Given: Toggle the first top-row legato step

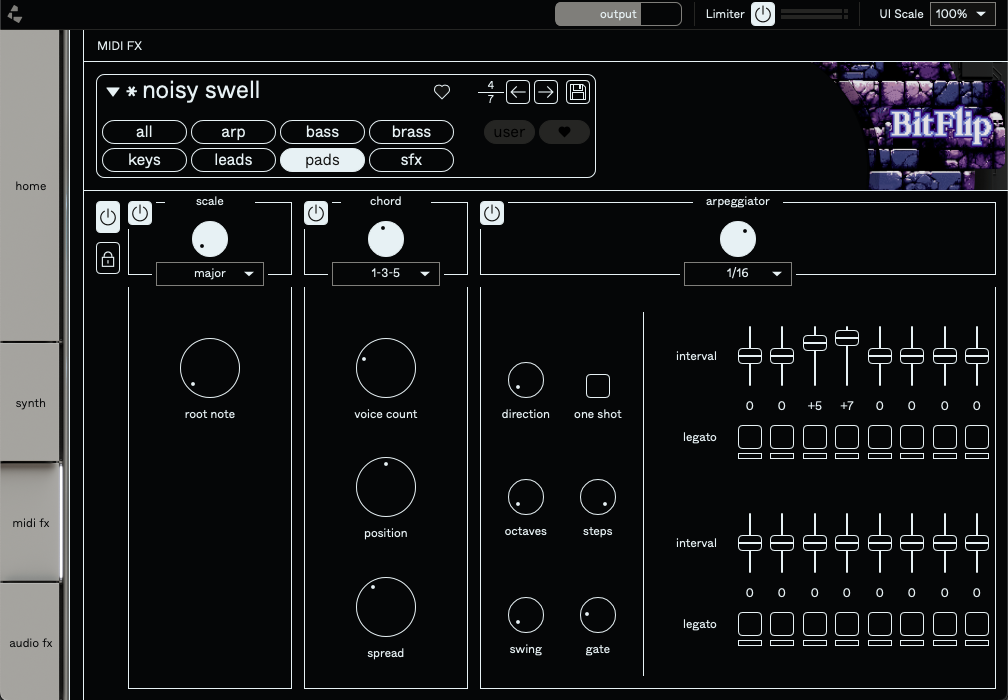Looking at the screenshot, I should tap(750, 437).
